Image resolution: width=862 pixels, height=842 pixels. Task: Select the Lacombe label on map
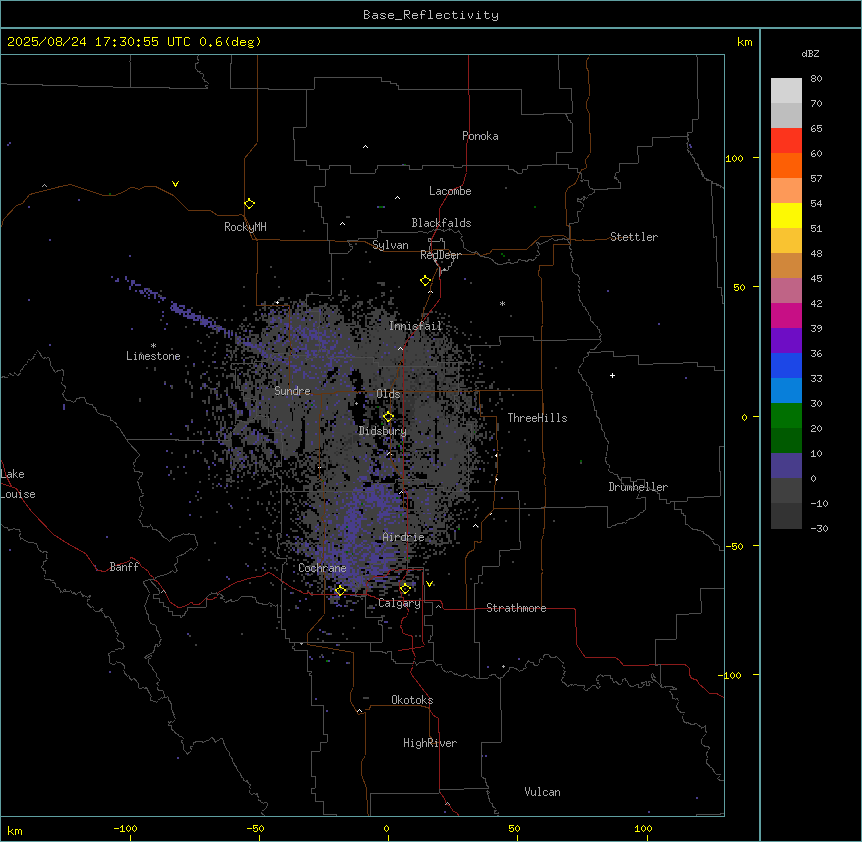tap(450, 191)
